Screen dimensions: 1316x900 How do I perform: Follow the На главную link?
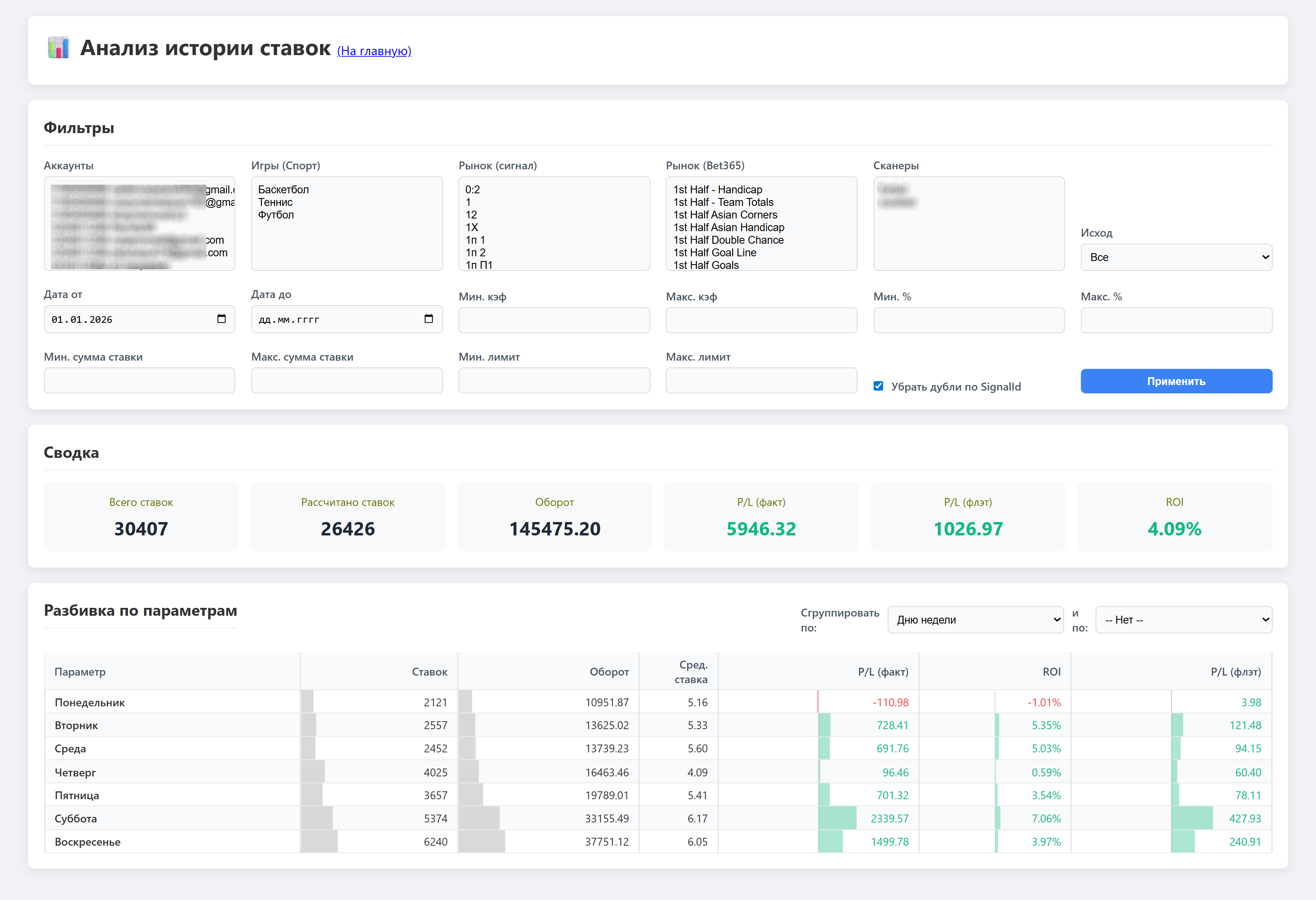374,51
